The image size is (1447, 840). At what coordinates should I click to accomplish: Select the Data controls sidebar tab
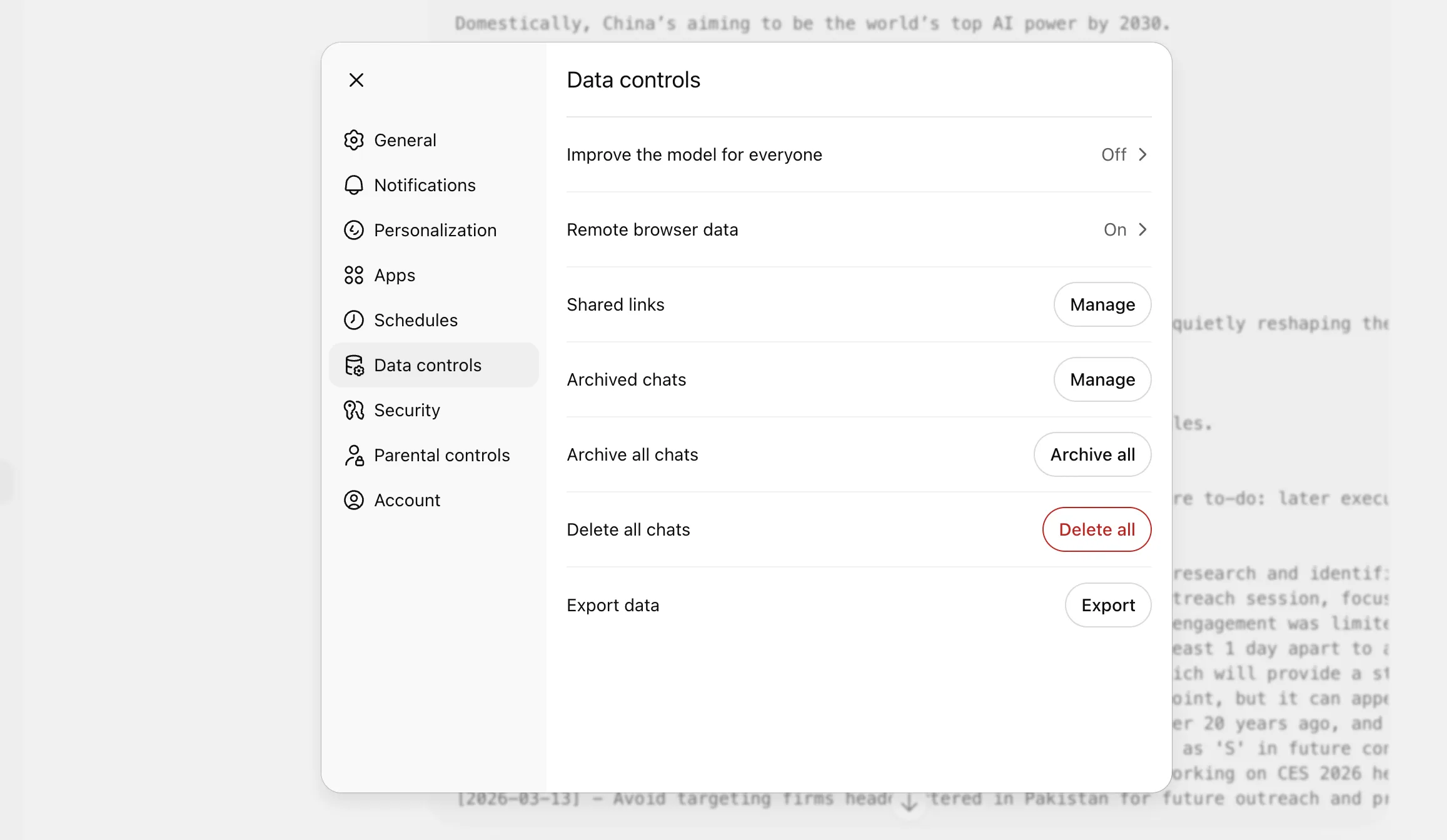click(x=428, y=365)
